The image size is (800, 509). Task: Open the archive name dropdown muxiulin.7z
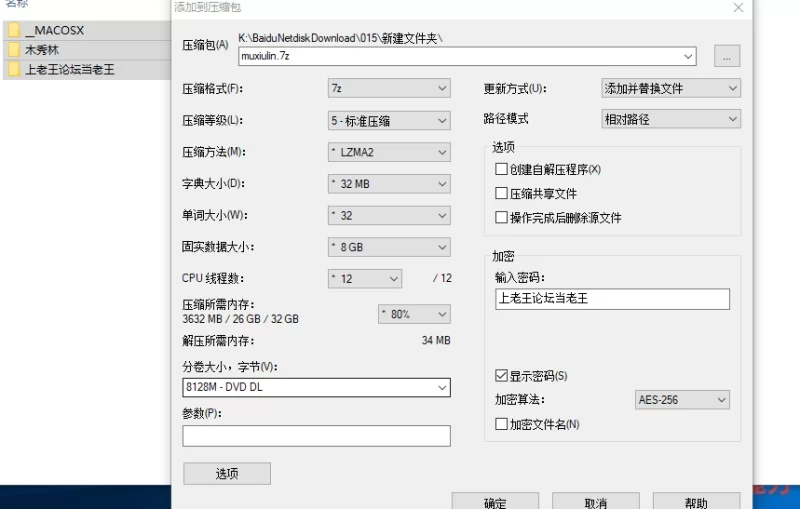pyautogui.click(x=688, y=56)
